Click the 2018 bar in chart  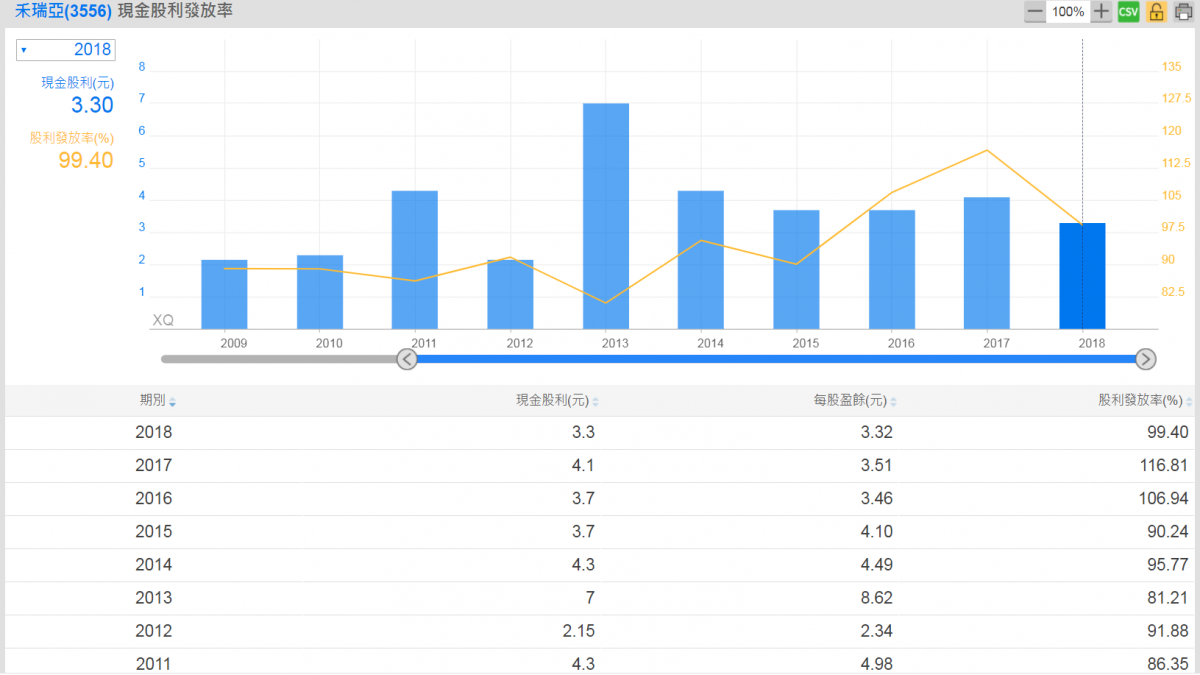1082,276
